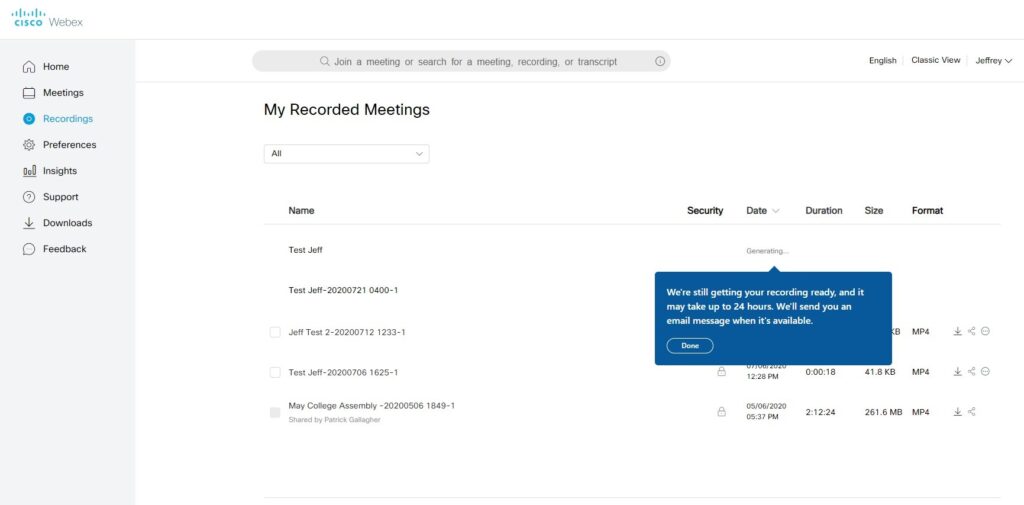The width and height of the screenshot is (1024, 505).
Task: Open the All recordings filter dropdown
Action: [x=346, y=153]
